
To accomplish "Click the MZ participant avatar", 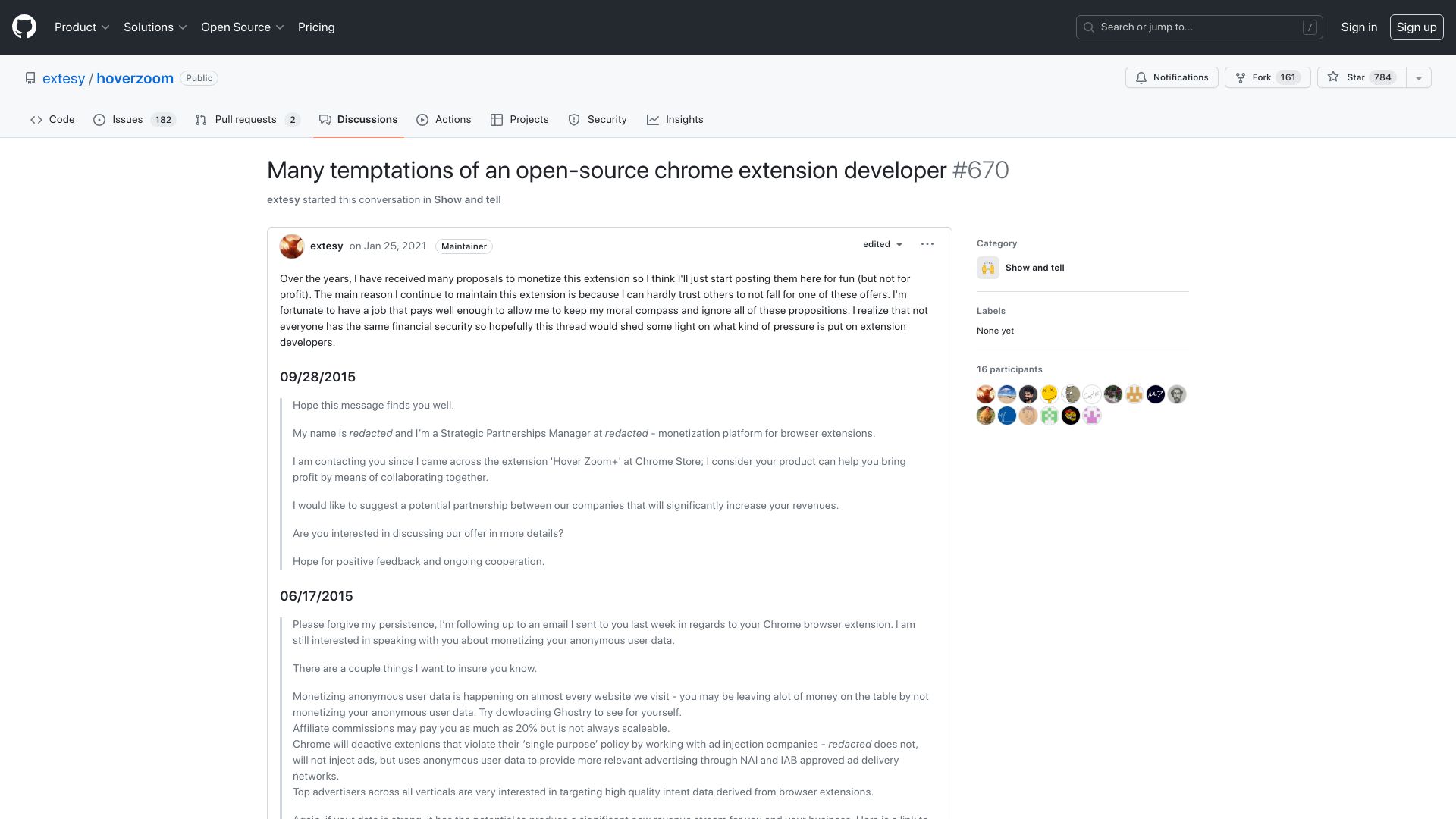I will [1156, 394].
